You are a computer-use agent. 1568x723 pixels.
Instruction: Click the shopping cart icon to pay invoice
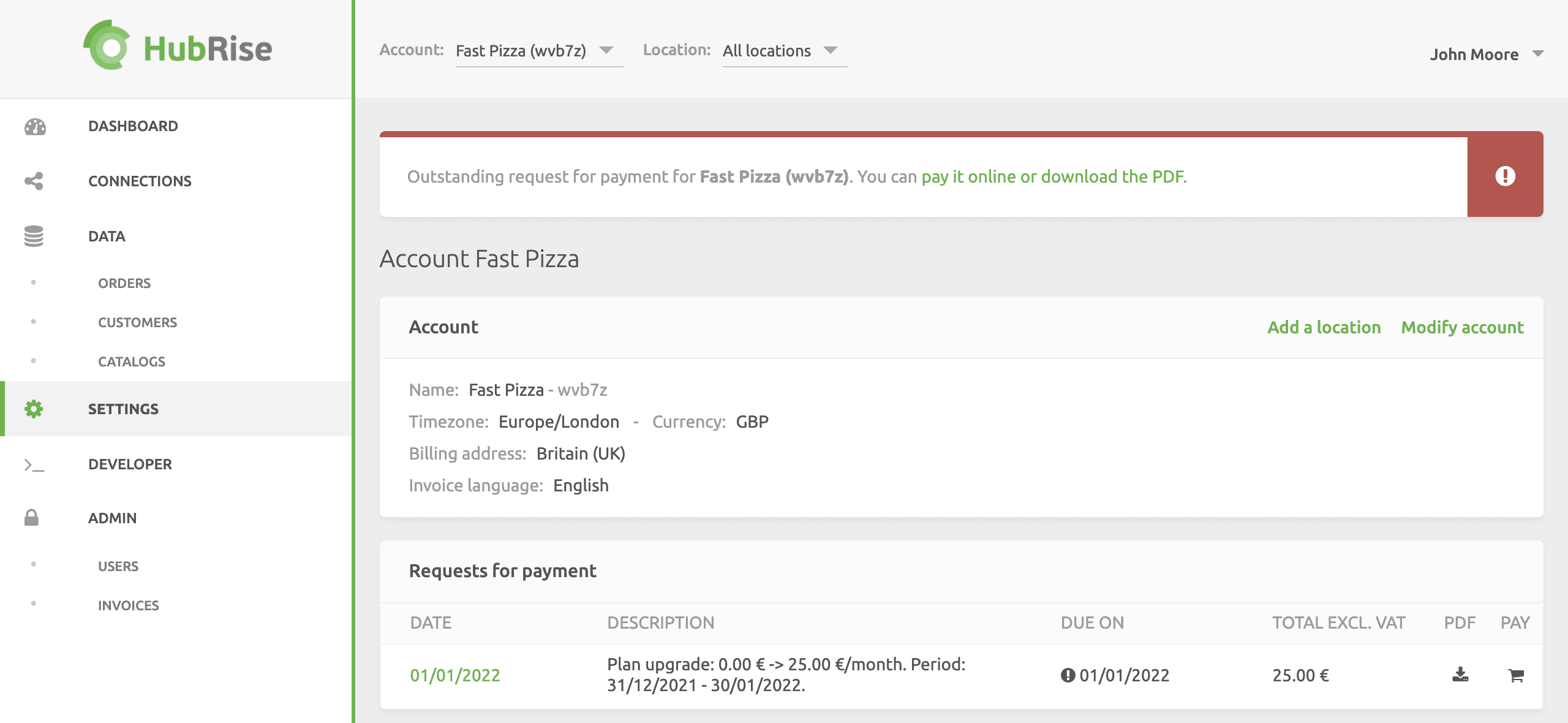[1515, 676]
